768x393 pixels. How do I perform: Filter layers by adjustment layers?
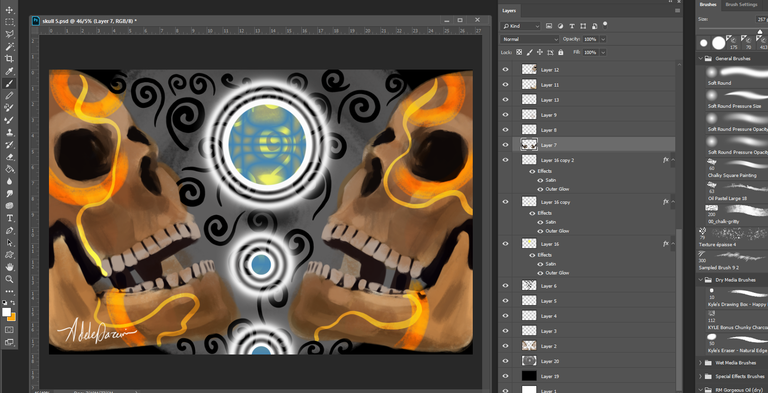[x=560, y=26]
